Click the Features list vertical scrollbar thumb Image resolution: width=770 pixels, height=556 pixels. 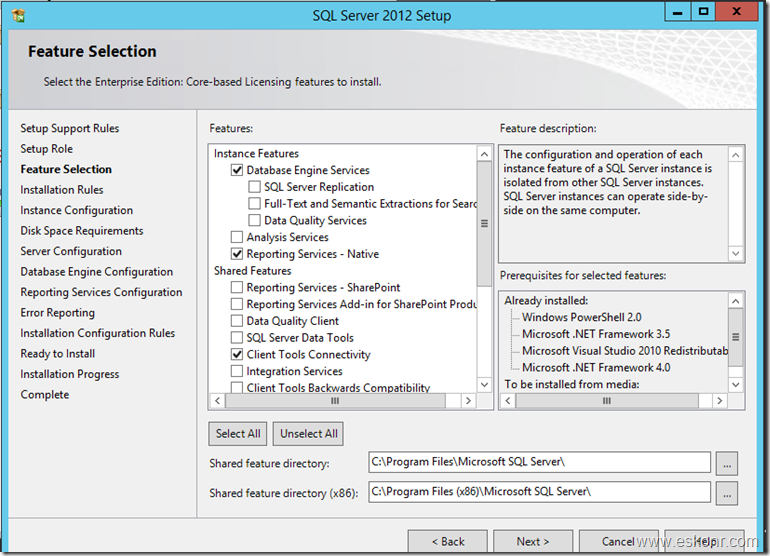click(x=484, y=223)
